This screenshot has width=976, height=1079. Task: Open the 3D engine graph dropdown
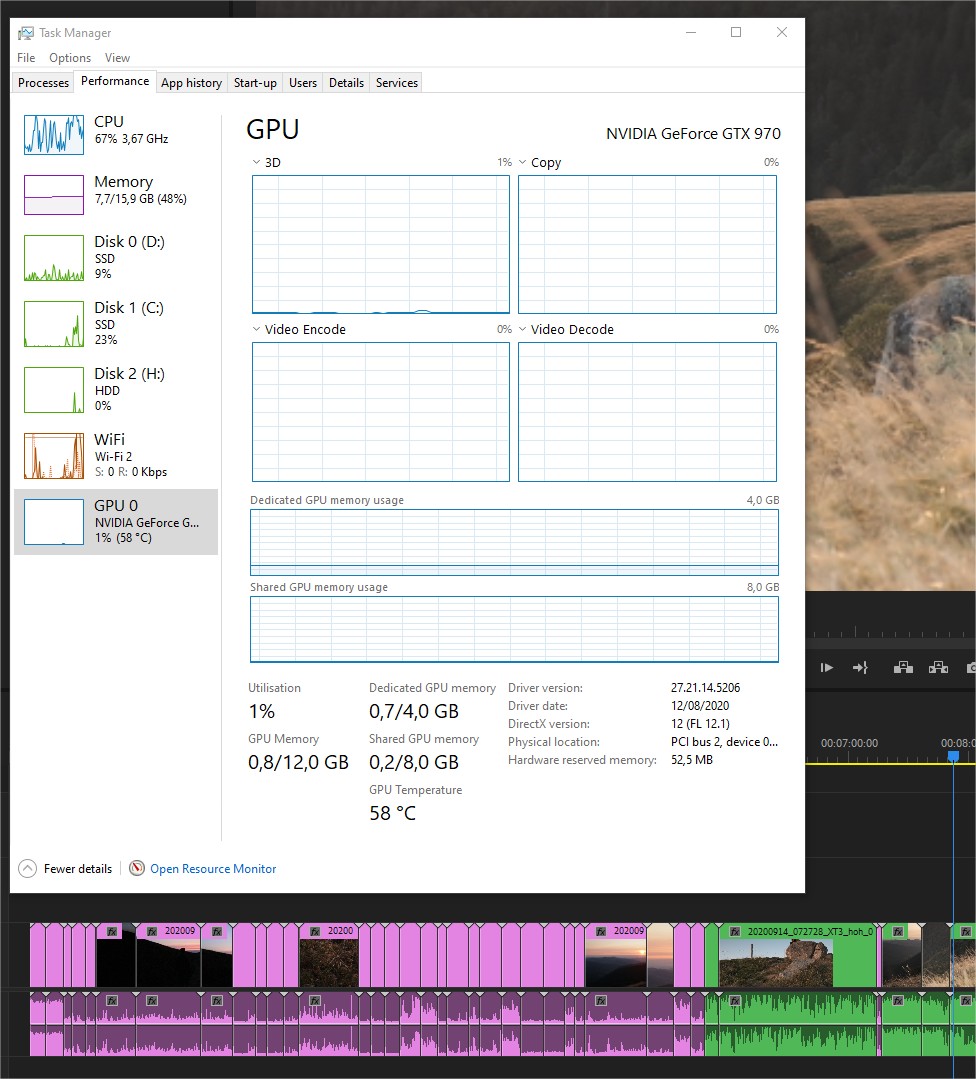click(x=256, y=162)
